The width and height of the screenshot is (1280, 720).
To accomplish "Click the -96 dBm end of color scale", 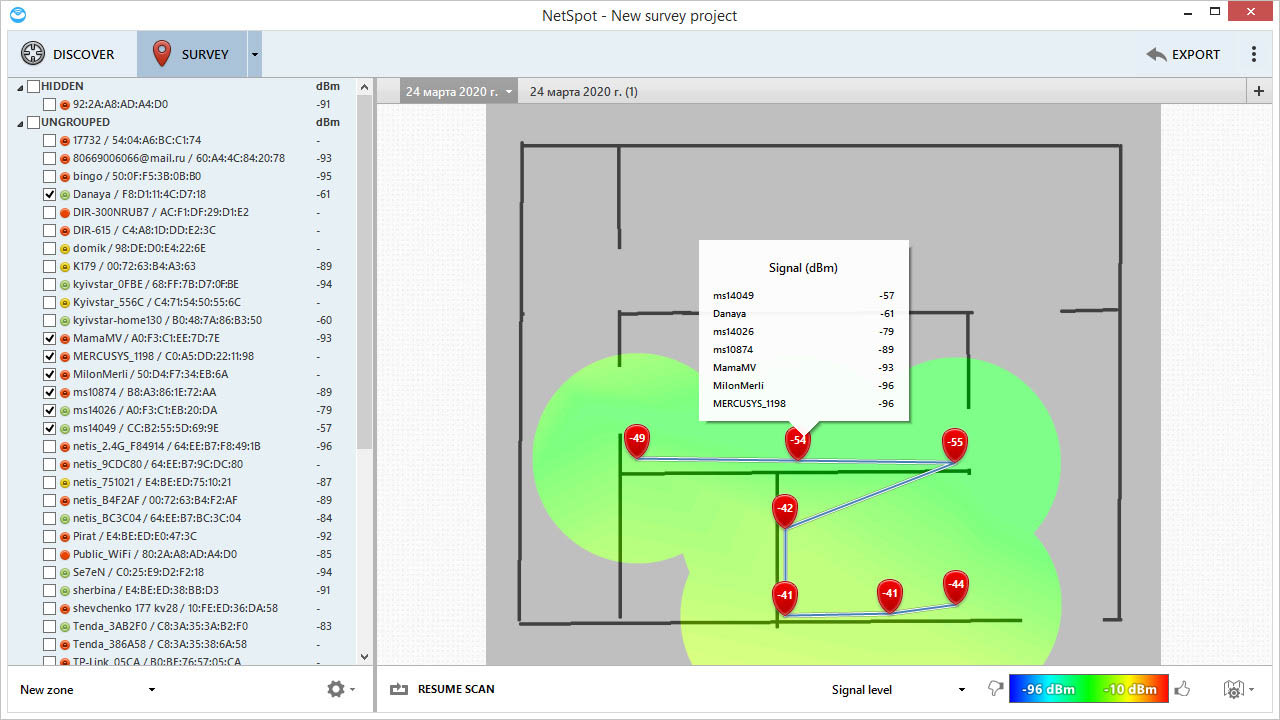I will 1047,689.
